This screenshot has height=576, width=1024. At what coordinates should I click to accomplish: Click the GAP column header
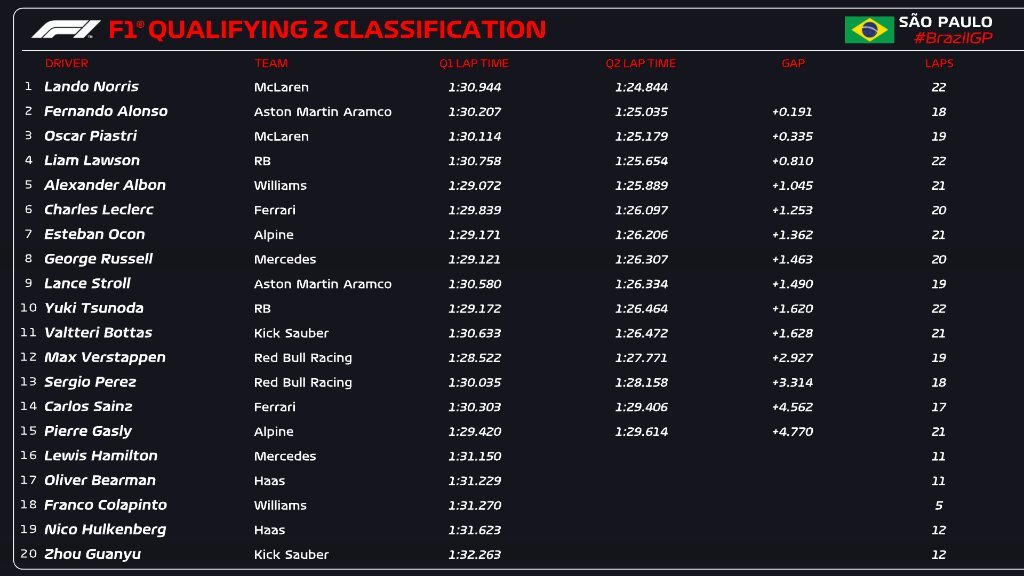pyautogui.click(x=793, y=63)
